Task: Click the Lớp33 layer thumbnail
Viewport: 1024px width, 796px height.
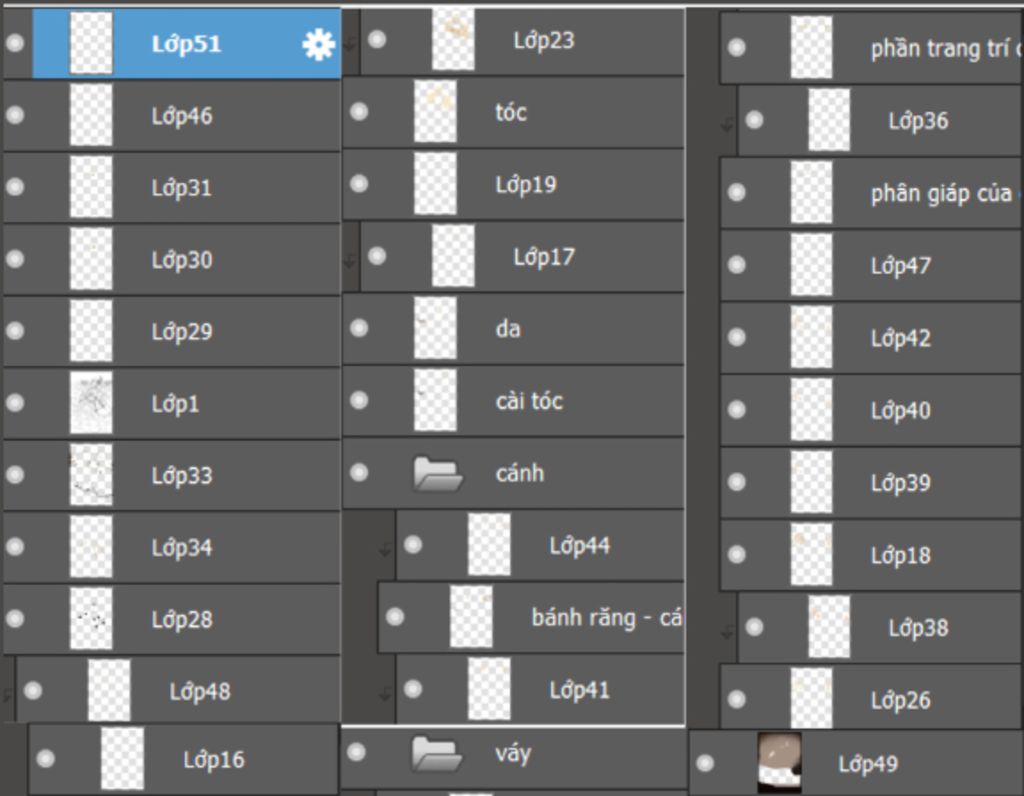Action: (91, 475)
